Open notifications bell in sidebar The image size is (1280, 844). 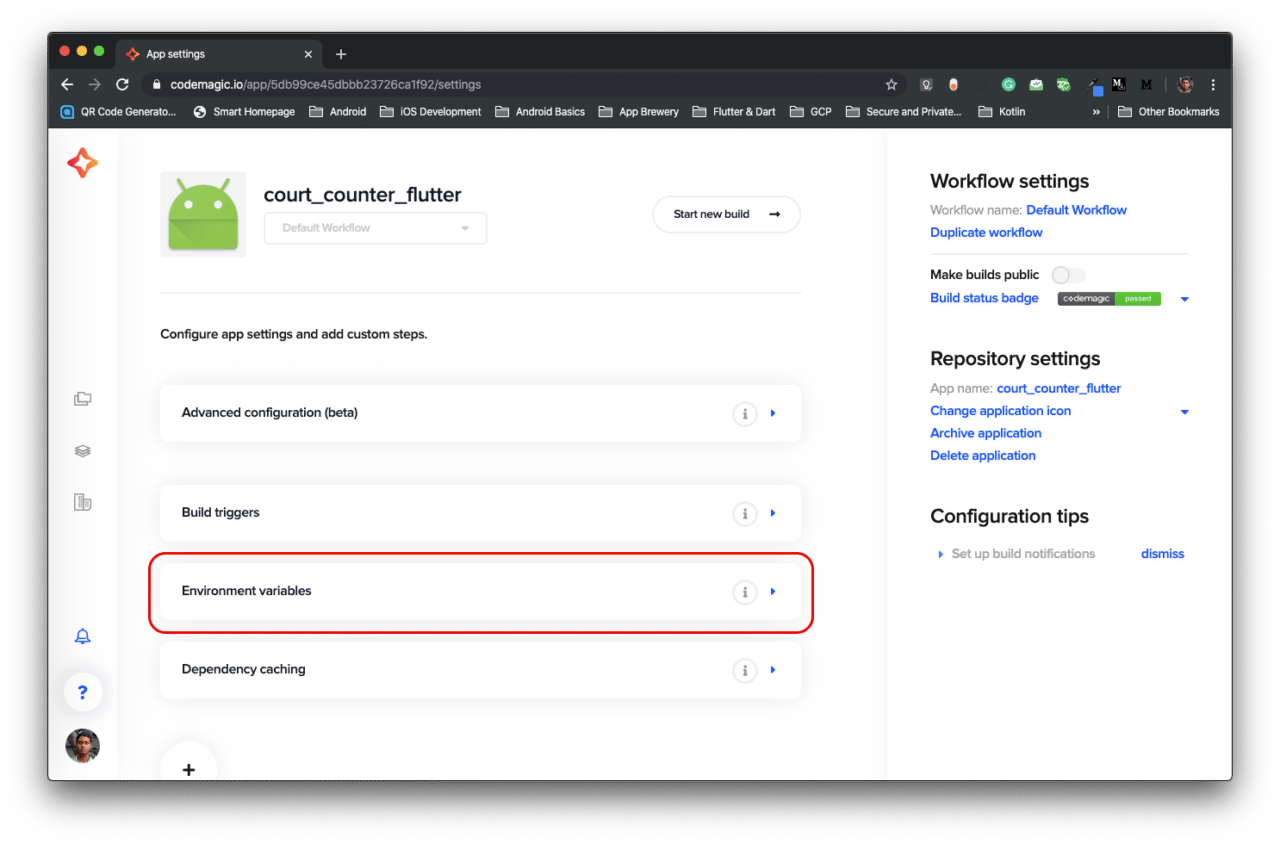pos(82,636)
